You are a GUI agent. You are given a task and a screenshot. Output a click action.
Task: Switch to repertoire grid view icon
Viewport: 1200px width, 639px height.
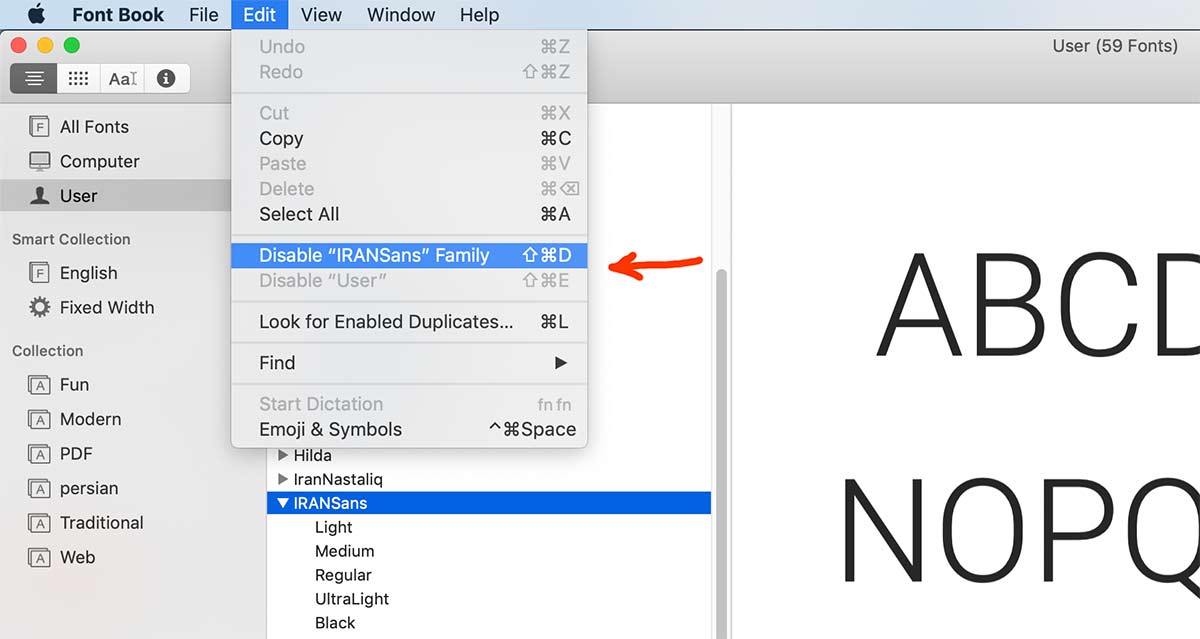tap(78, 78)
